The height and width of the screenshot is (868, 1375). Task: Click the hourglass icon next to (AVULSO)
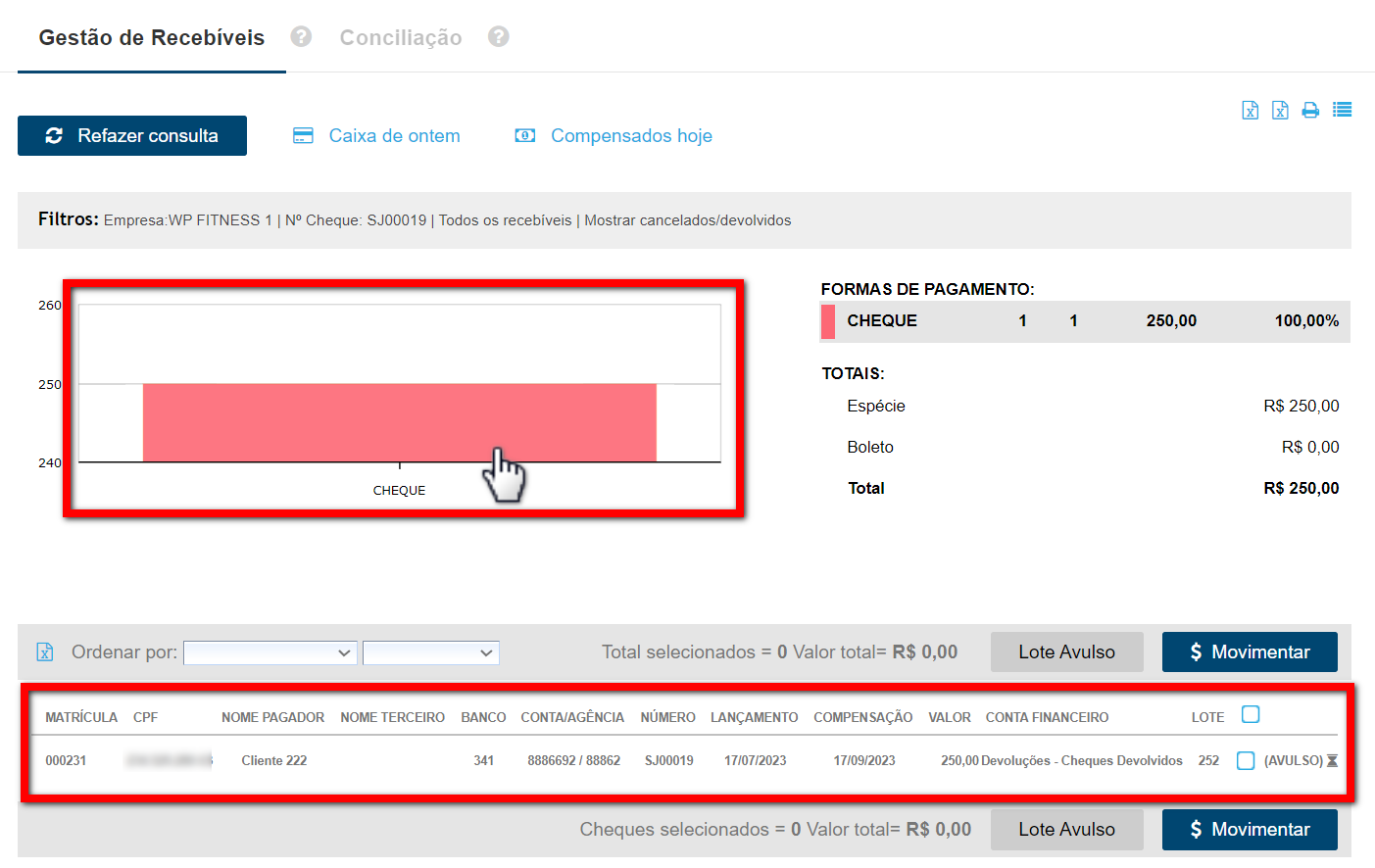click(x=1332, y=761)
